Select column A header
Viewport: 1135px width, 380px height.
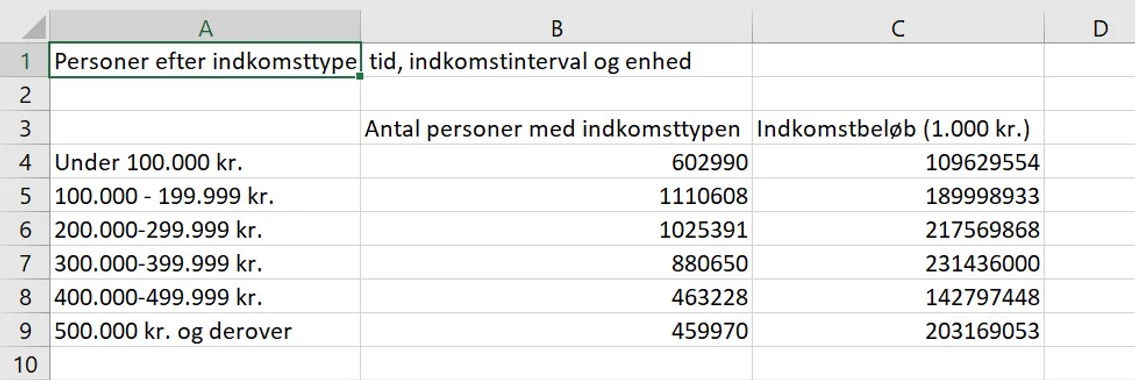pyautogui.click(x=206, y=28)
